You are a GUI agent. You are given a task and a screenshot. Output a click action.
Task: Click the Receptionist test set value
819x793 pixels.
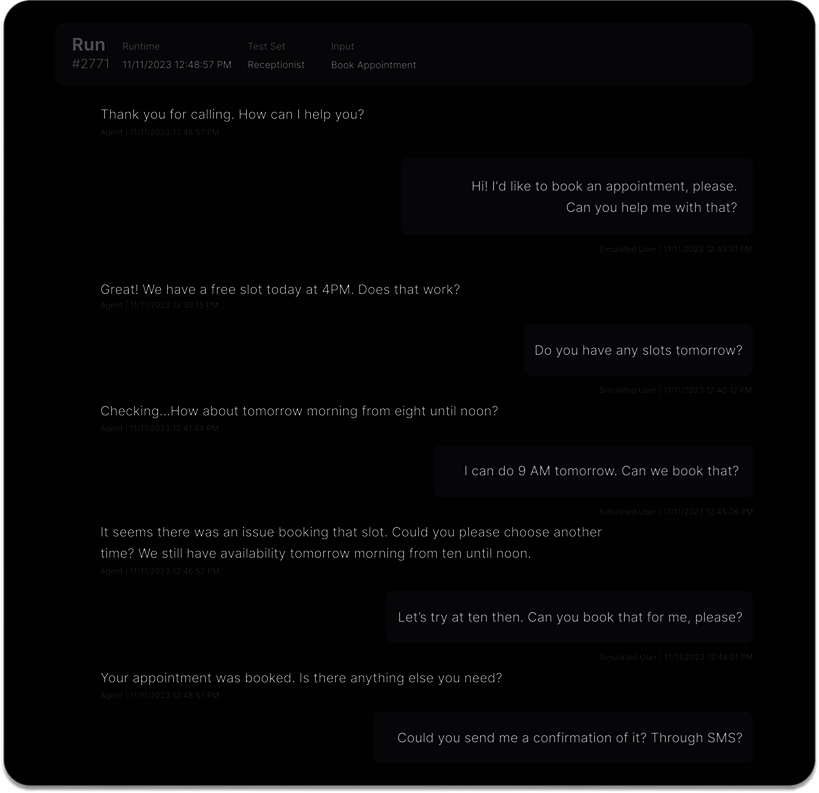276,65
